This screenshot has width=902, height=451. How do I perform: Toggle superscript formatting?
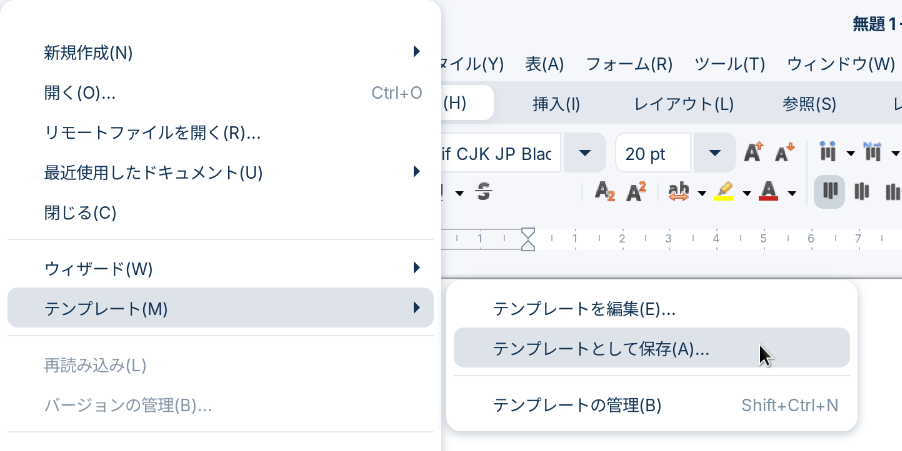pyautogui.click(x=636, y=192)
